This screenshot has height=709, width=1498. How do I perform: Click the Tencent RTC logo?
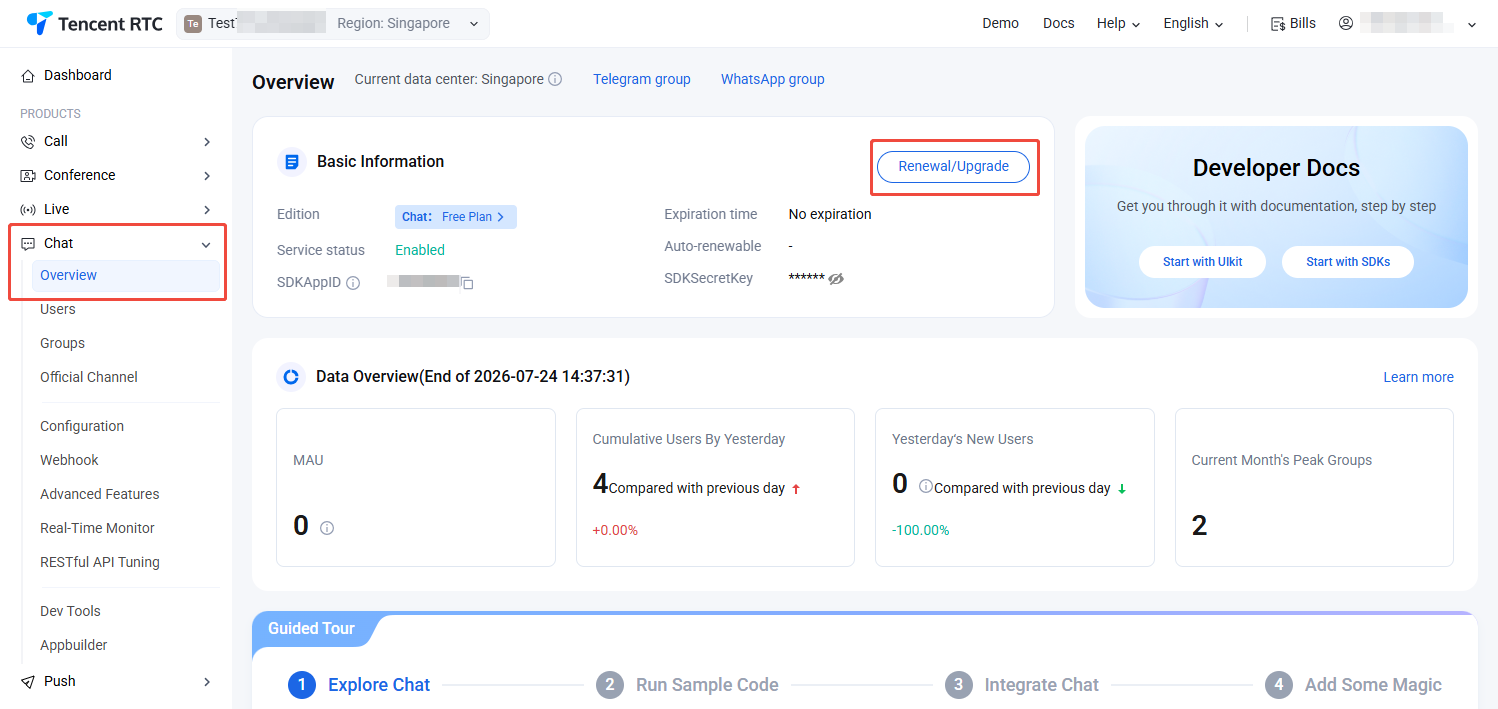[x=94, y=23]
